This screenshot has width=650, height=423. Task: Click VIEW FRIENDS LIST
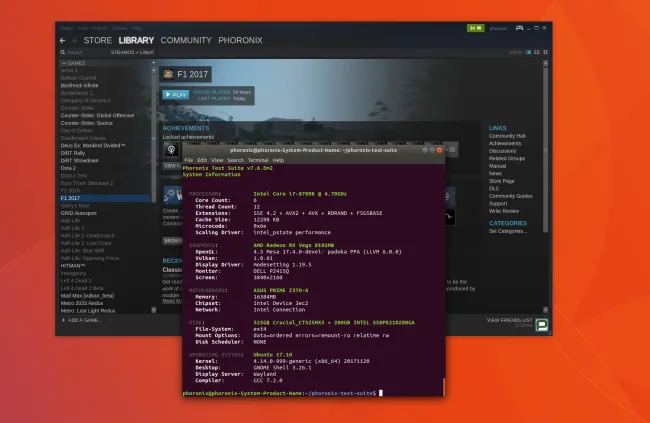[509, 320]
